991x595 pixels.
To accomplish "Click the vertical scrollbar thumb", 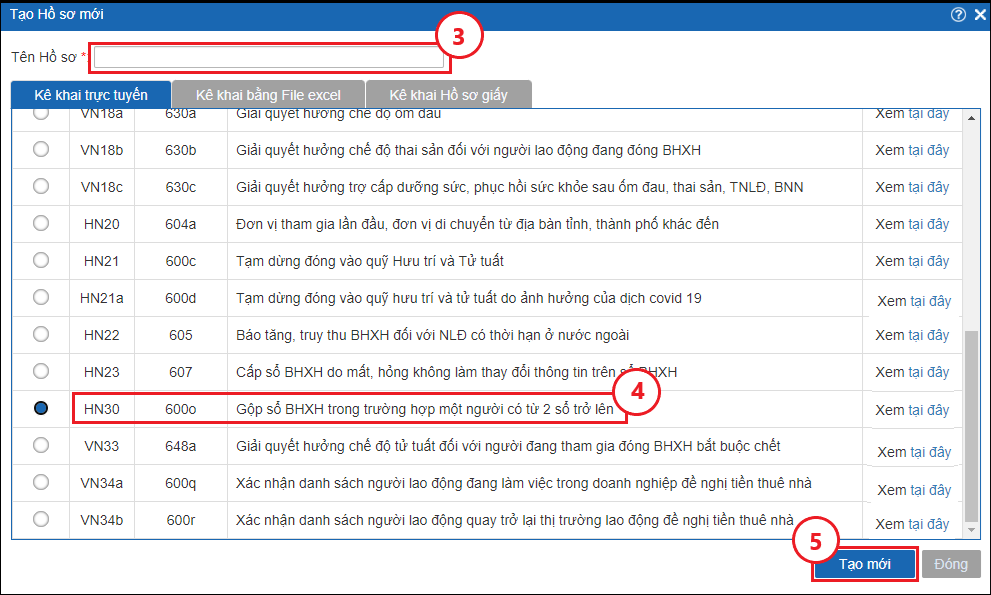I will (x=971, y=425).
